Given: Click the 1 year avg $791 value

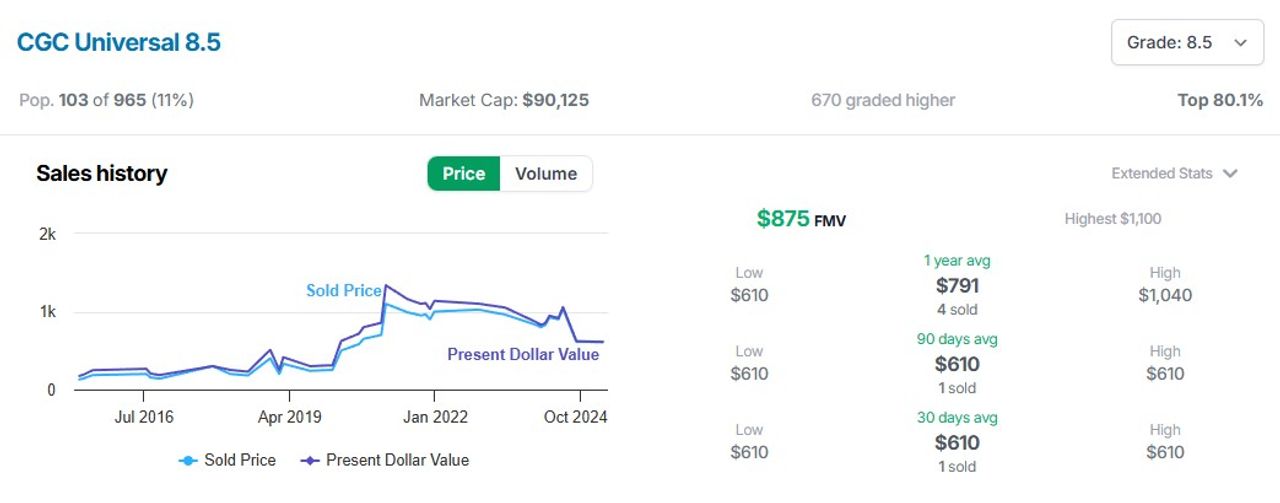Looking at the screenshot, I should tap(957, 286).
